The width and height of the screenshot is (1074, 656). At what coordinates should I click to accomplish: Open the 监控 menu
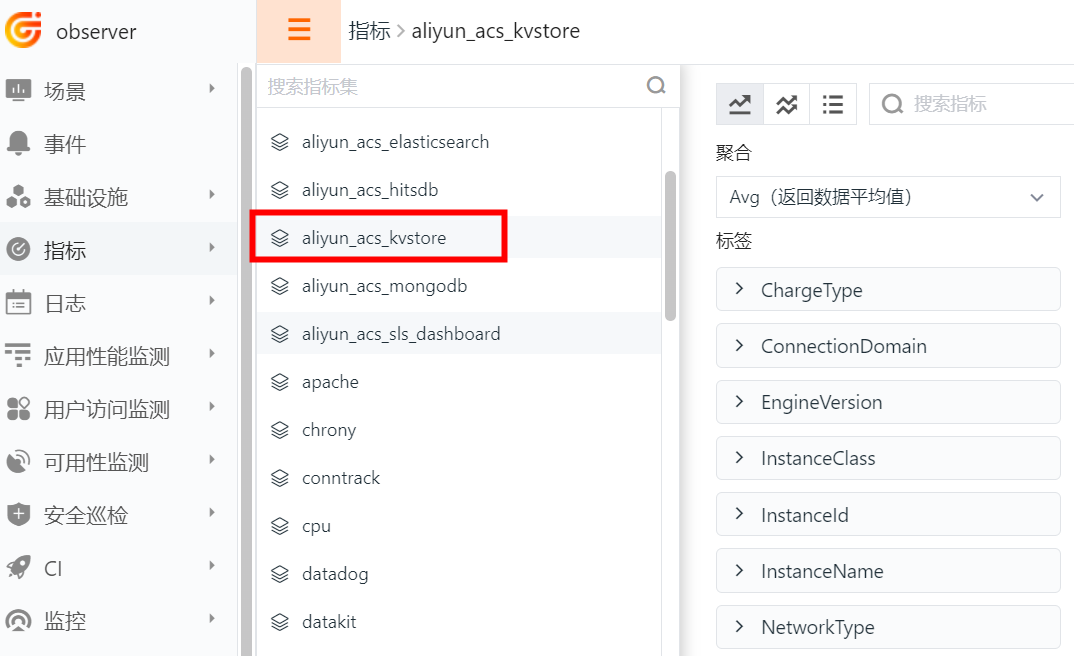pyautogui.click(x=118, y=620)
